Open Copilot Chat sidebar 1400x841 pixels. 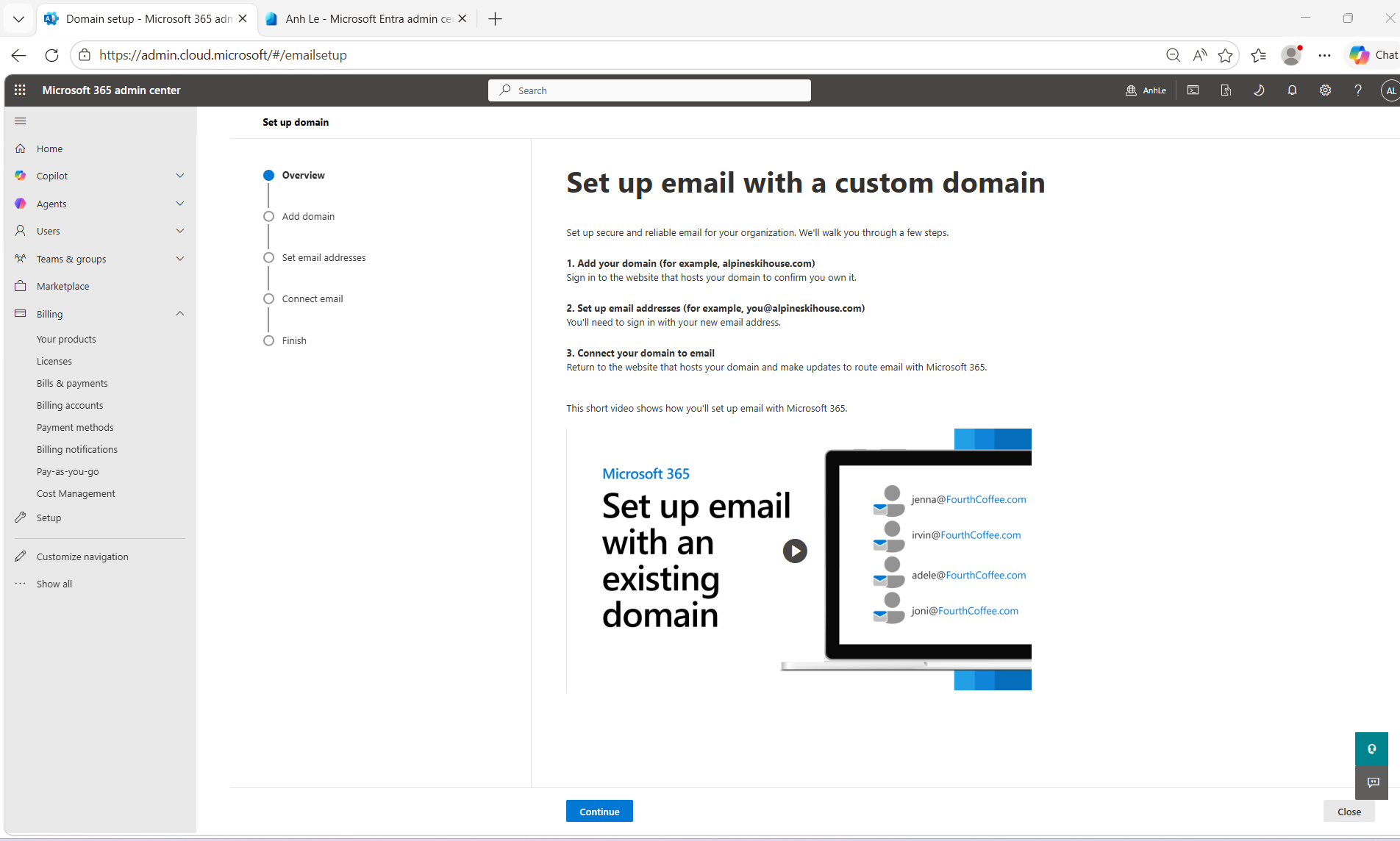point(1373,55)
